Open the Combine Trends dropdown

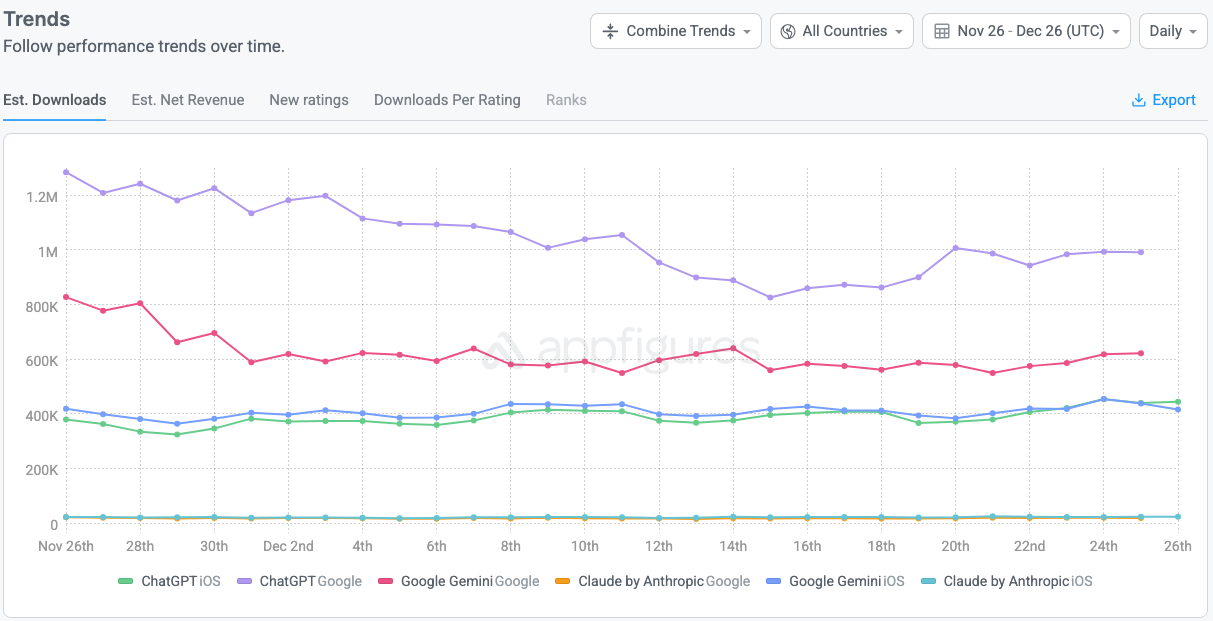click(677, 31)
